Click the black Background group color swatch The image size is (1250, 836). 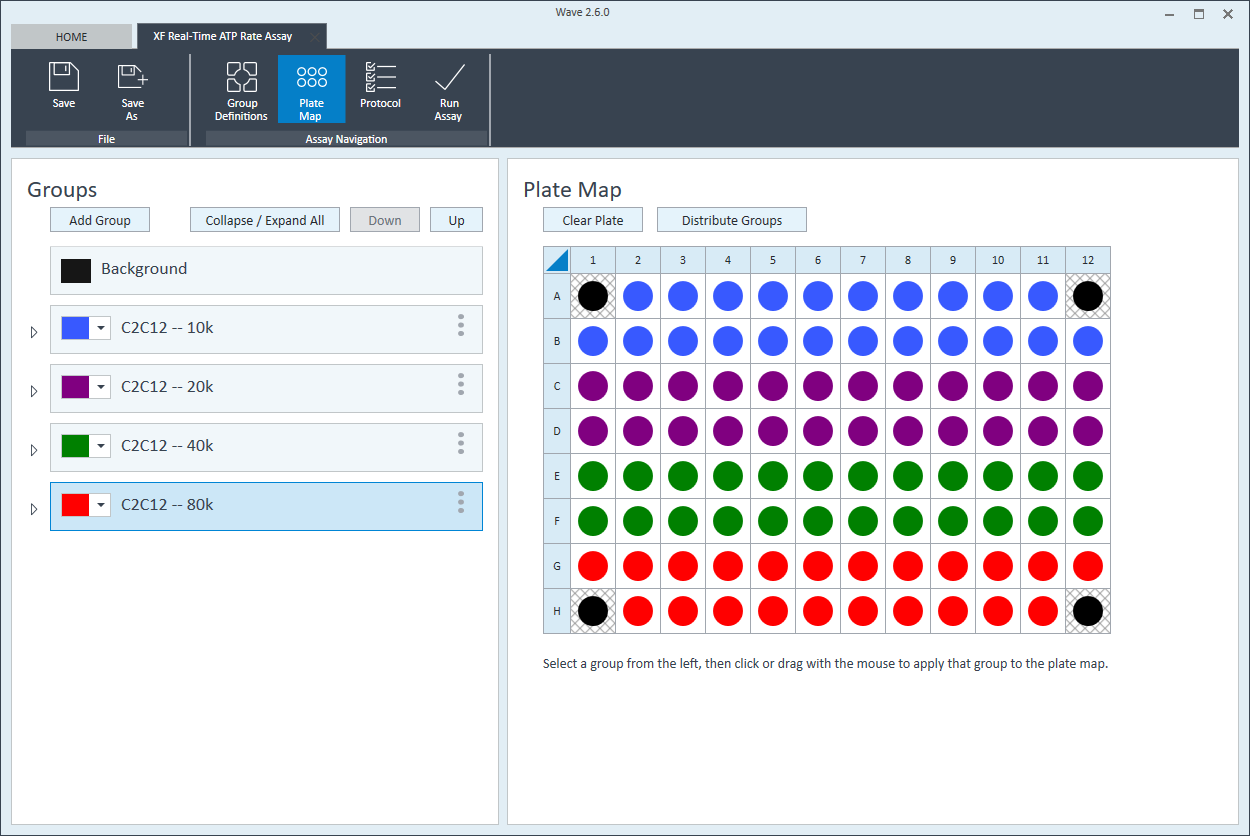[x=76, y=270]
